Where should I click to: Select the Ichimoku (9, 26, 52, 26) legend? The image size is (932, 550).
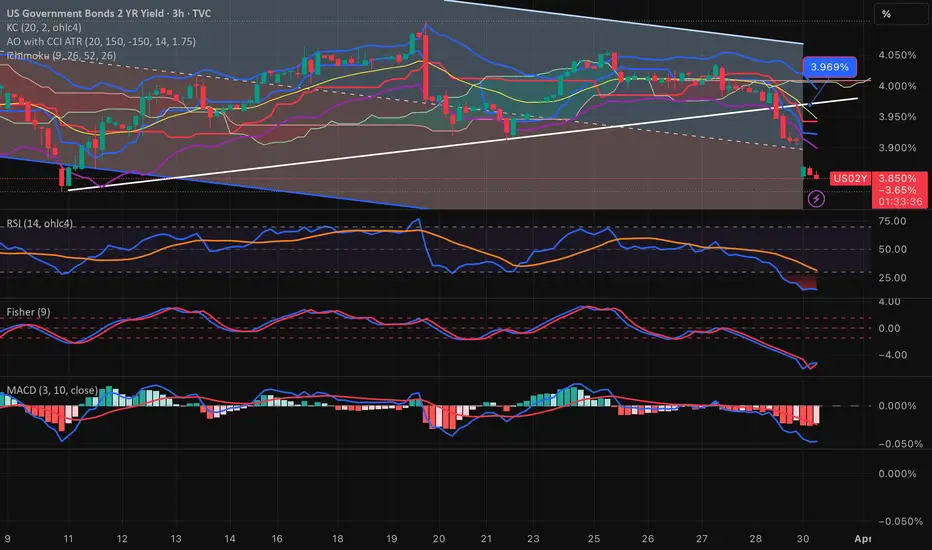61,56
